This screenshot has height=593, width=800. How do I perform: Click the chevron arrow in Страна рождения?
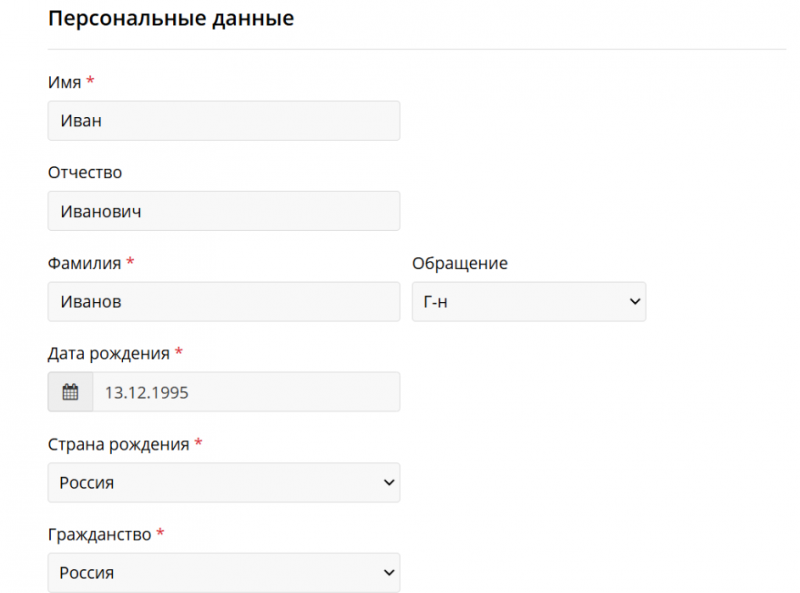point(389,482)
